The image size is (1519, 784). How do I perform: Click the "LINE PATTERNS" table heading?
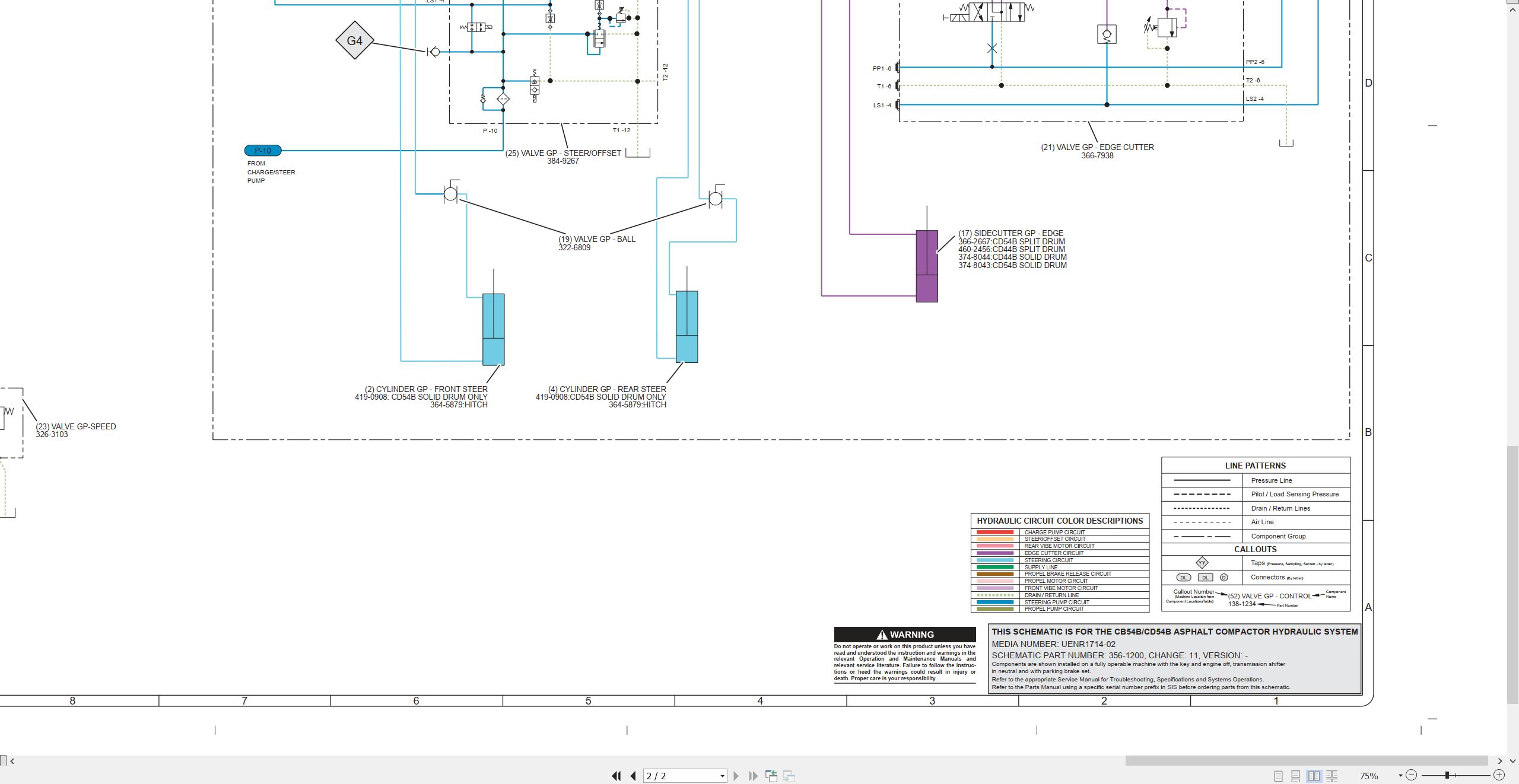[1256, 466]
